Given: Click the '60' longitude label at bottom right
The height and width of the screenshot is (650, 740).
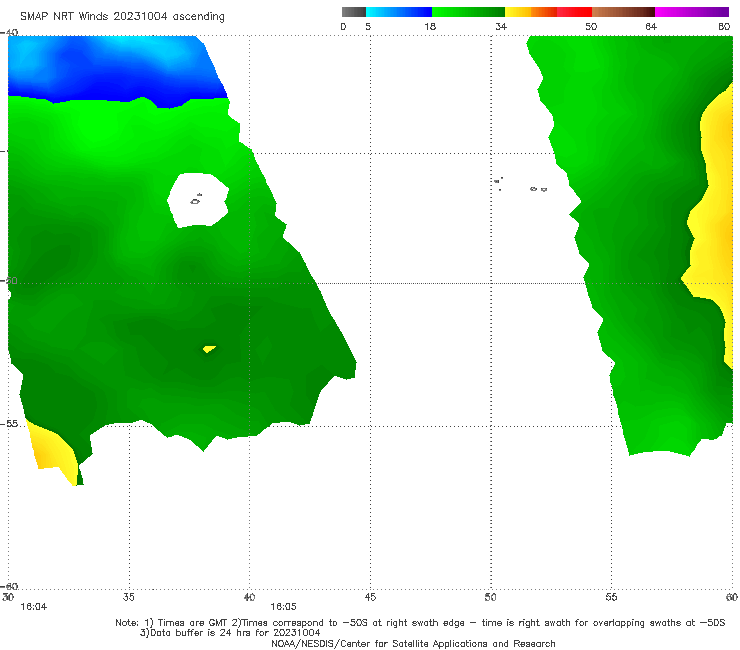Looking at the screenshot, I should click(x=732, y=597).
